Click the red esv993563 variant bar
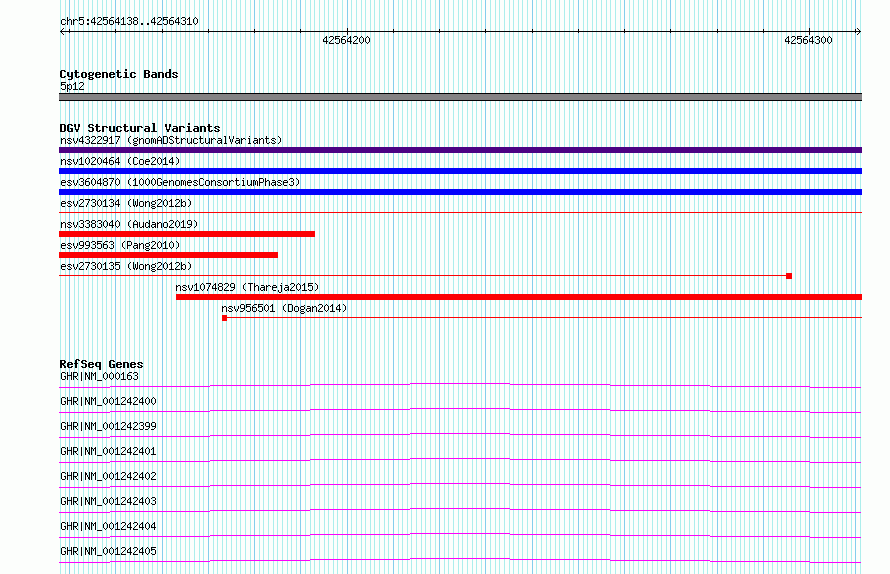Image resolution: width=890 pixels, height=574 pixels. point(169,255)
